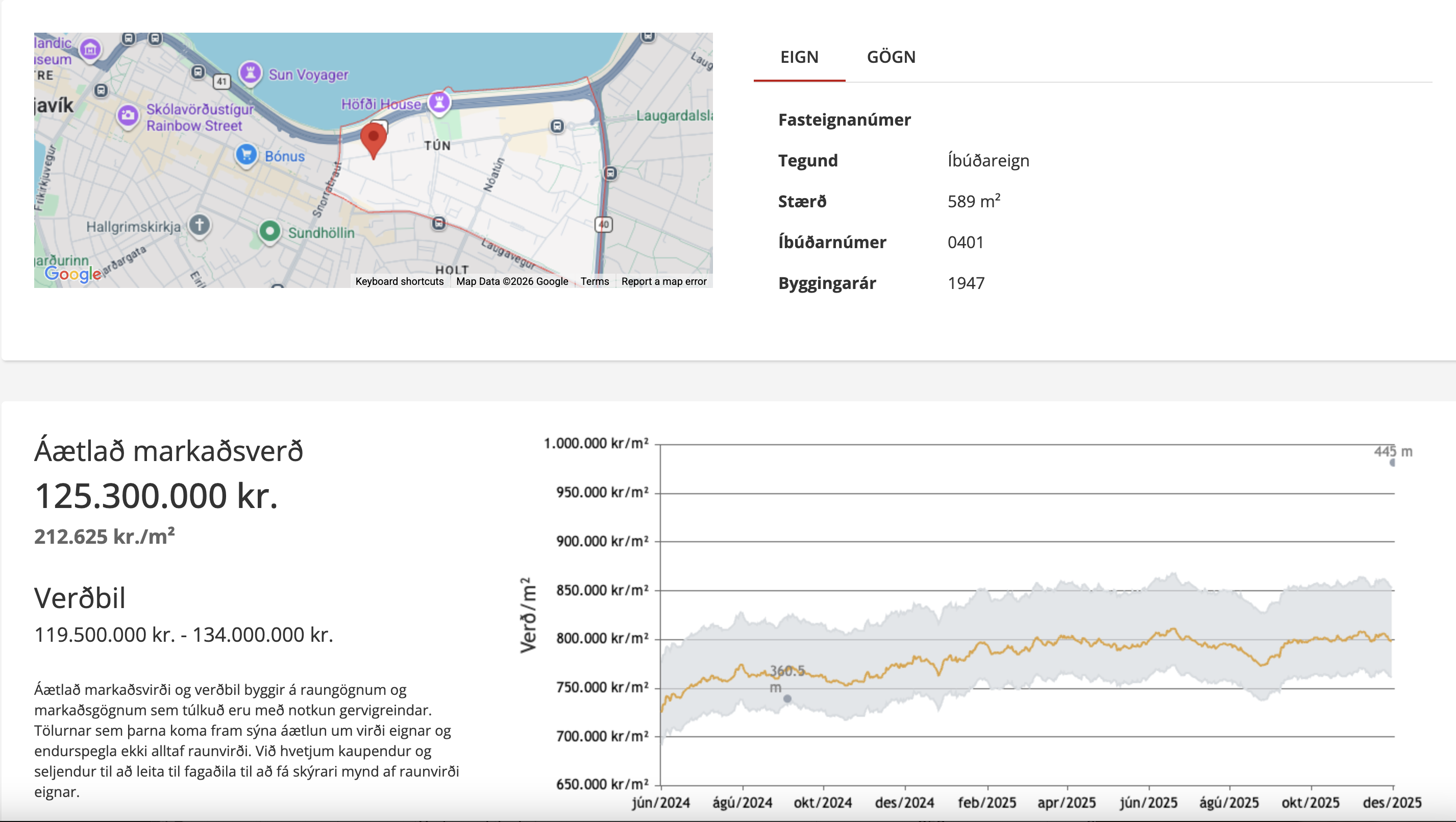Viewport: 1456px width, 822px height.
Task: Click Report a map error link
Action: tap(663, 281)
